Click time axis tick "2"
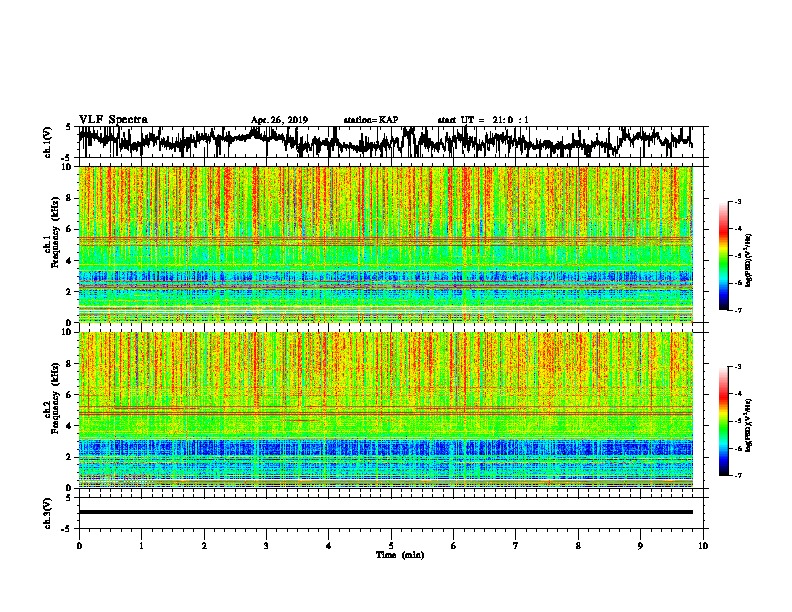Viewport: 792px width, 612px height. point(204,546)
